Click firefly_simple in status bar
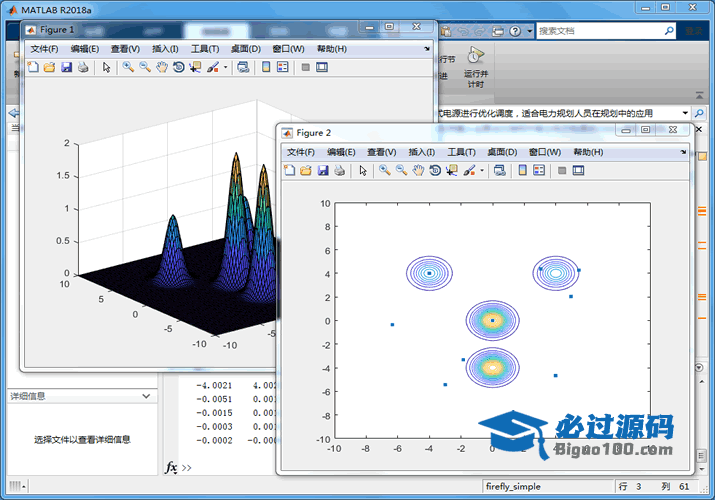This screenshot has height=500, width=715. click(x=513, y=487)
